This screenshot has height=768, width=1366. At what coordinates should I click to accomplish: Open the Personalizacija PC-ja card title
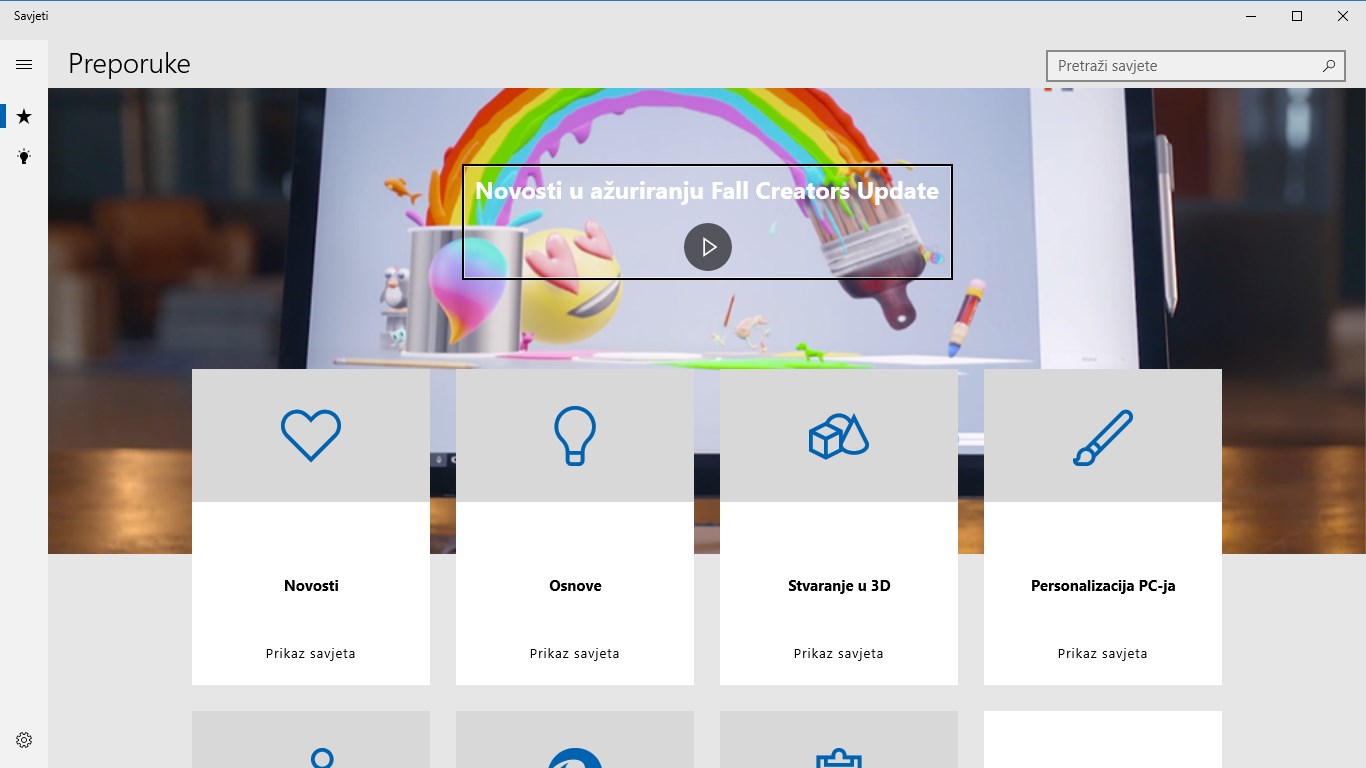(x=1103, y=586)
